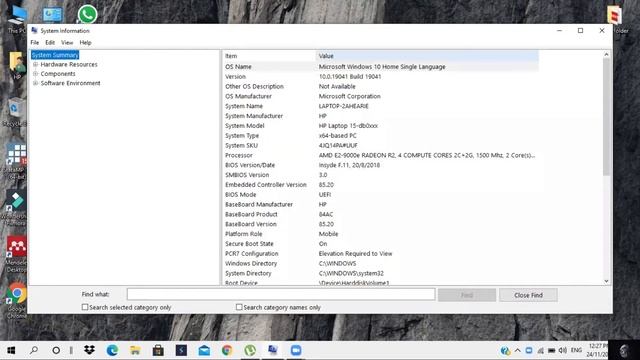Image resolution: width=640 pixels, height=360 pixels.
Task: Click value 'Microsoft Corporation'
Action: 349,96
